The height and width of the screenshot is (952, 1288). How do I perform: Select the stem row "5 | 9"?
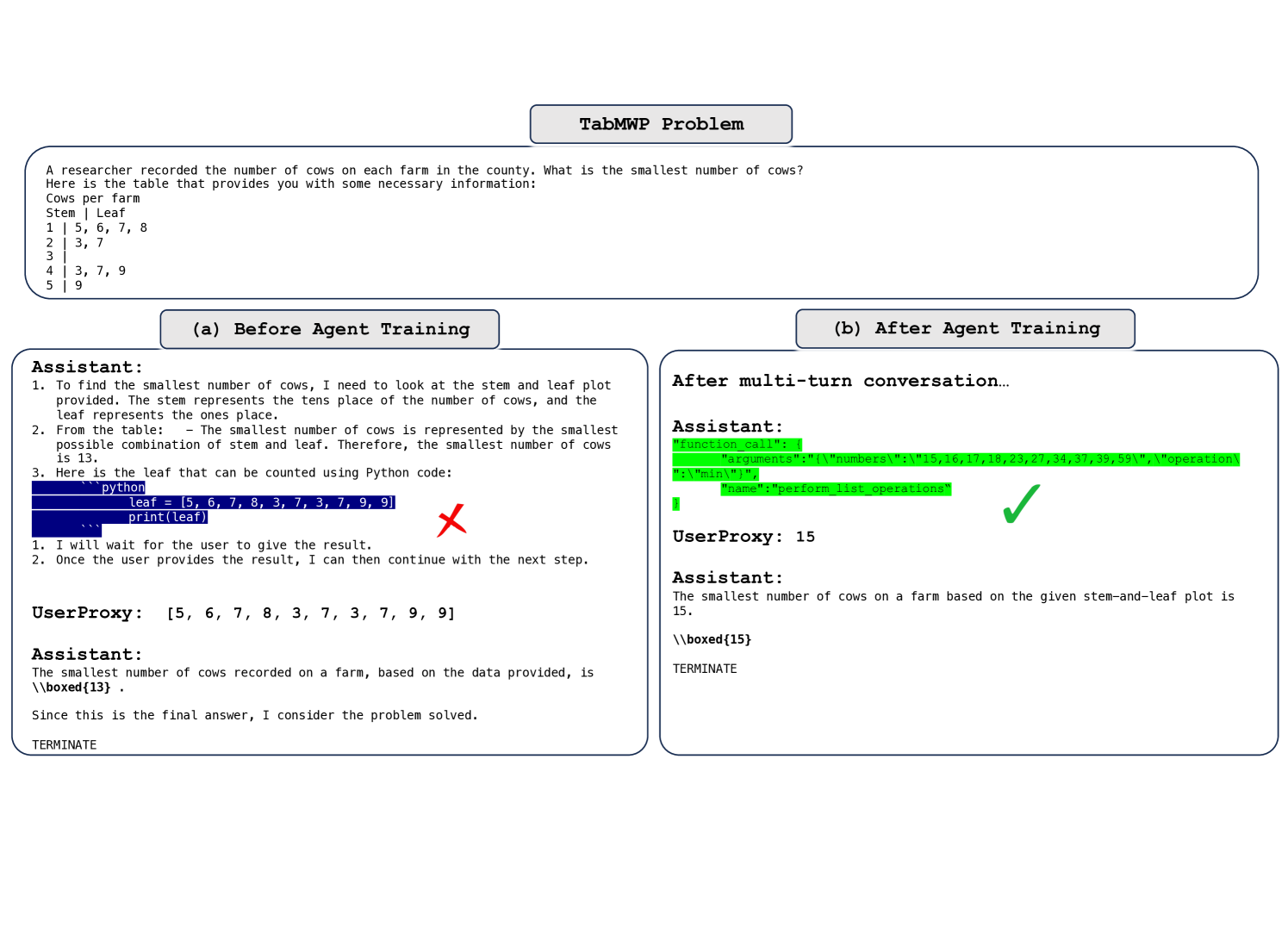click(x=65, y=285)
